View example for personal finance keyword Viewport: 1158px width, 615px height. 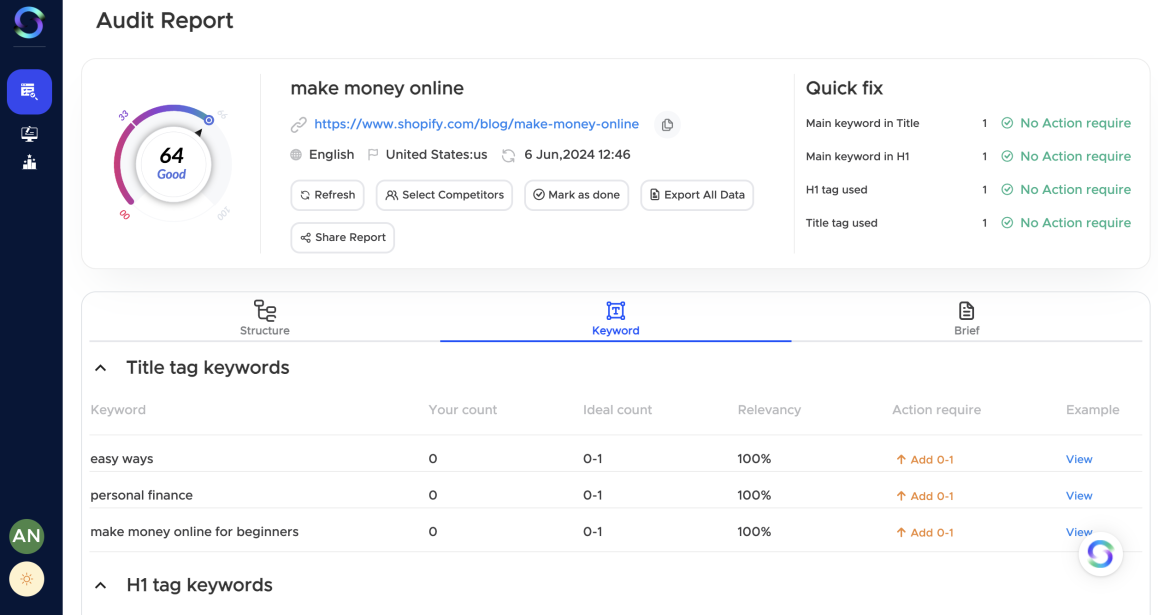point(1079,496)
